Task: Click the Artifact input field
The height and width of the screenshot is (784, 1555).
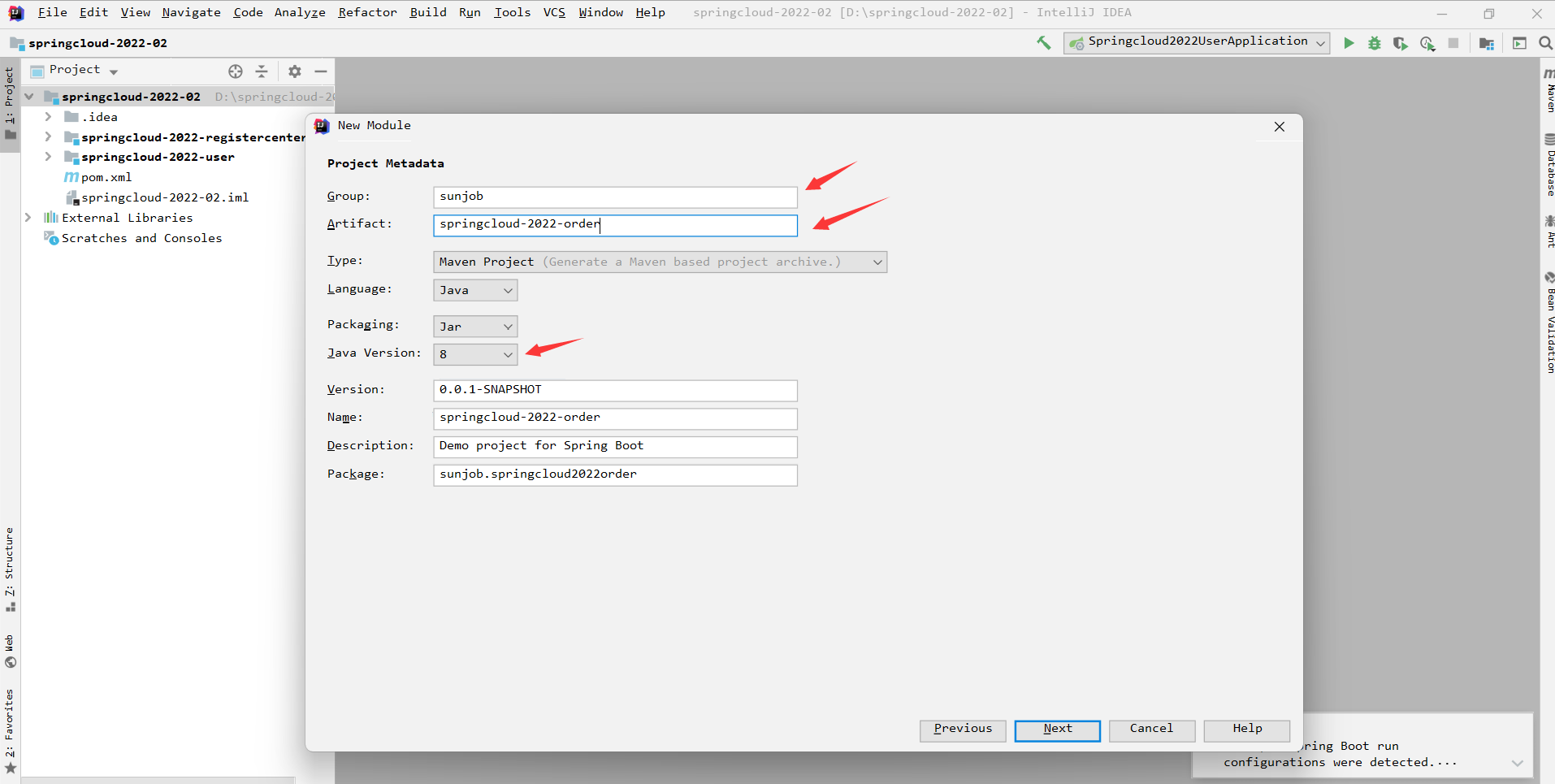Action: coord(615,225)
